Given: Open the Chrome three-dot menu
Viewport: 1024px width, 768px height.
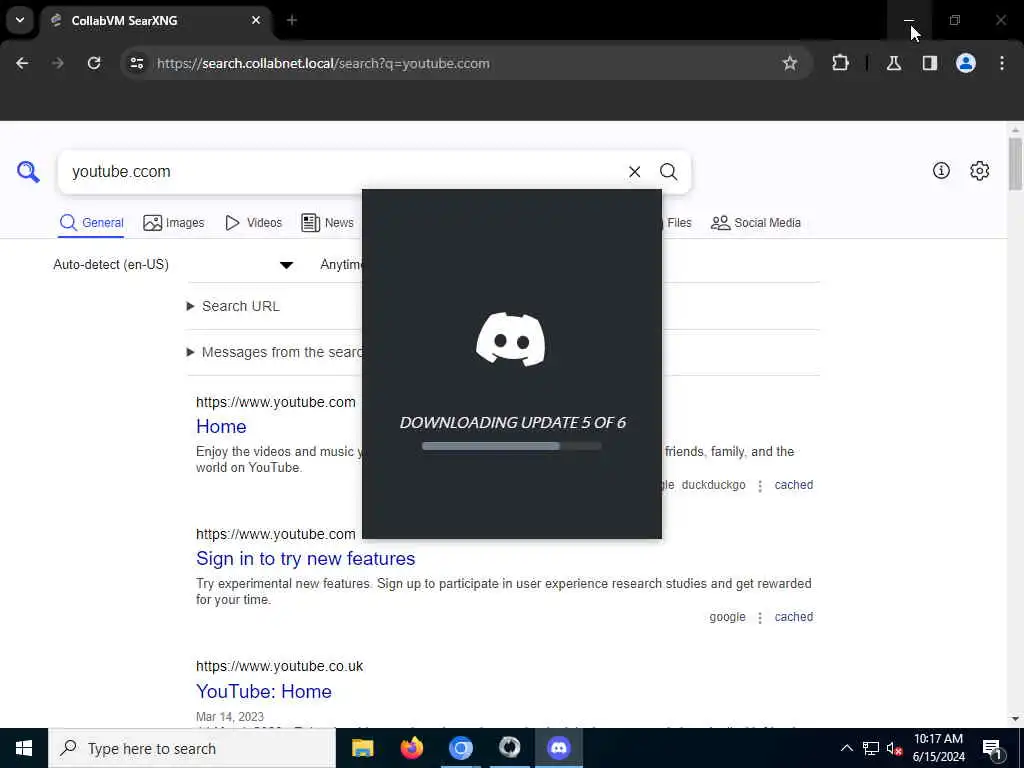Looking at the screenshot, I should coord(1002,63).
